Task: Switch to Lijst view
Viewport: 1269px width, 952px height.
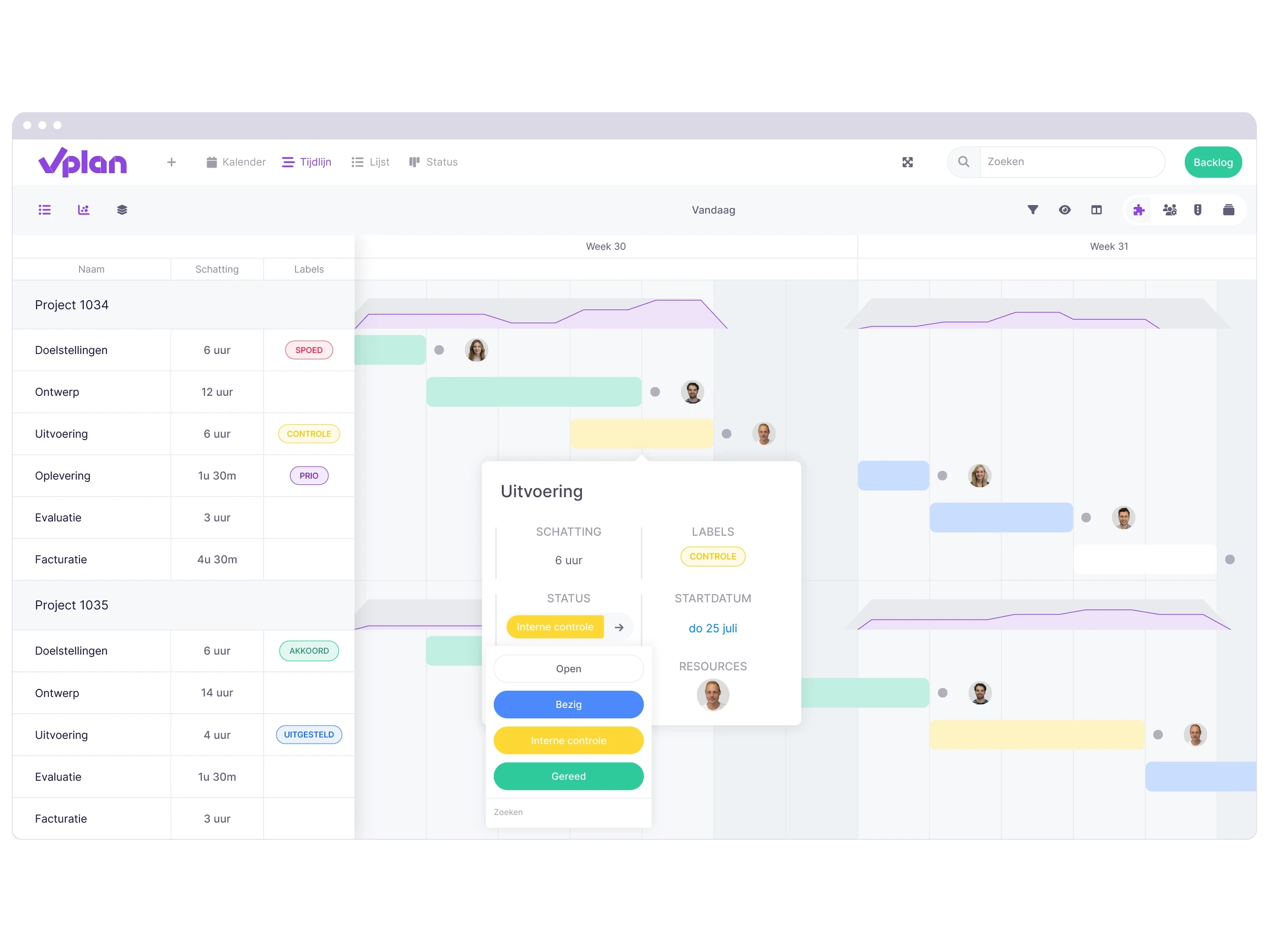Action: [x=371, y=161]
